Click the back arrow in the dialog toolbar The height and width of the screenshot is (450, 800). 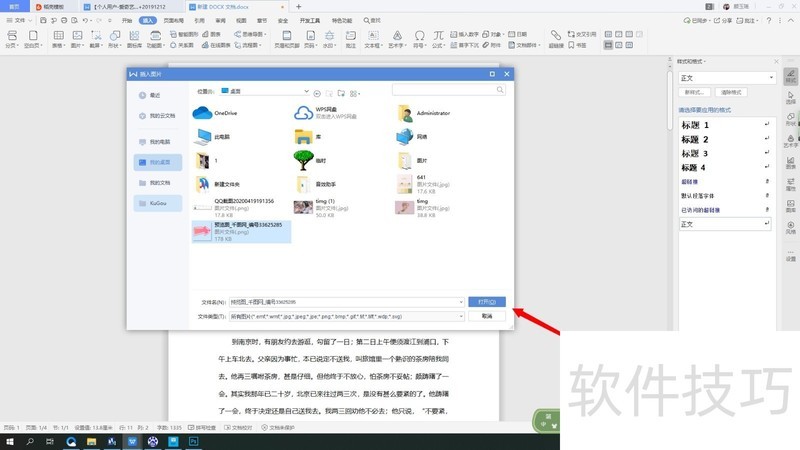pos(317,93)
